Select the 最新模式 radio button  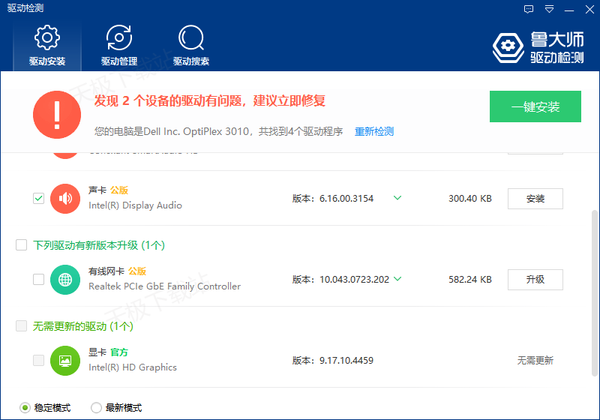(x=97, y=407)
